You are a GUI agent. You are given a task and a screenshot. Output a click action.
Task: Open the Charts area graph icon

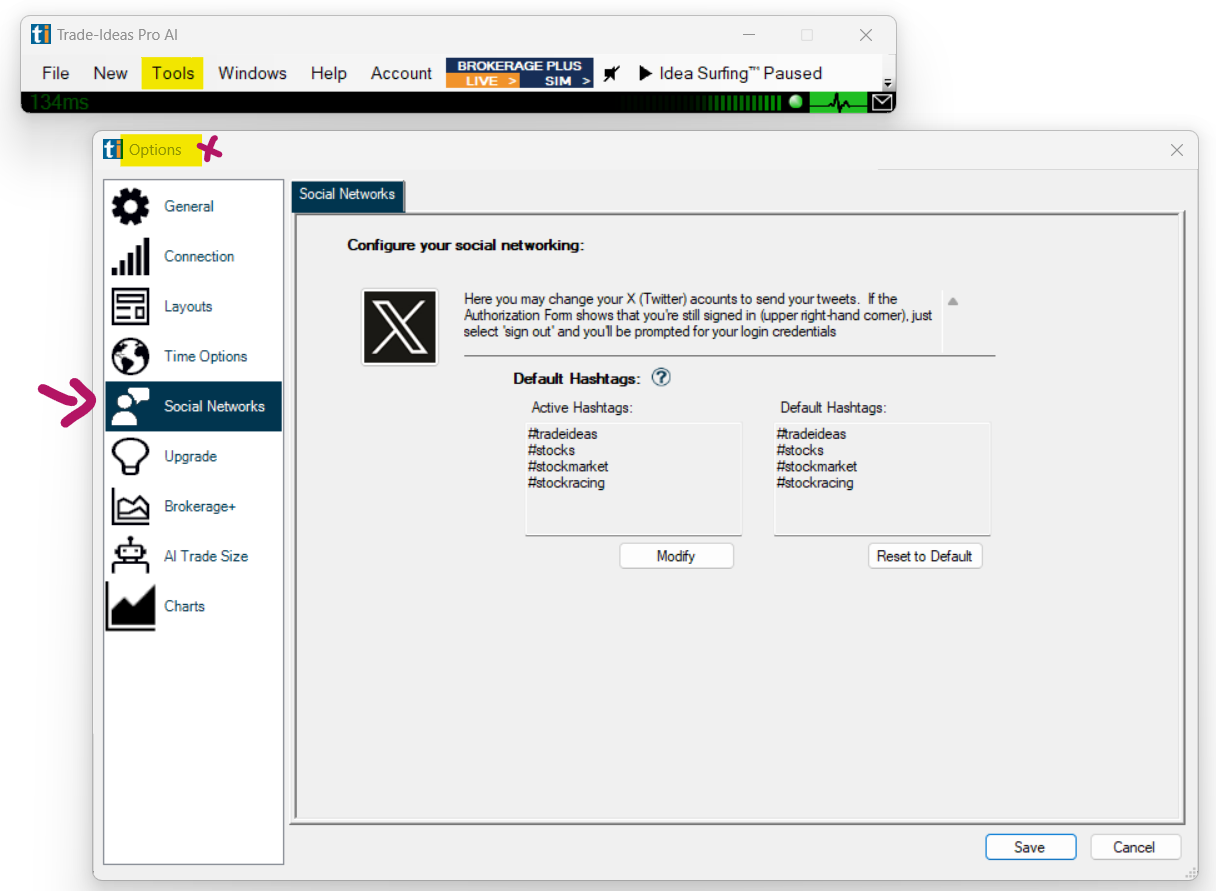pos(131,607)
